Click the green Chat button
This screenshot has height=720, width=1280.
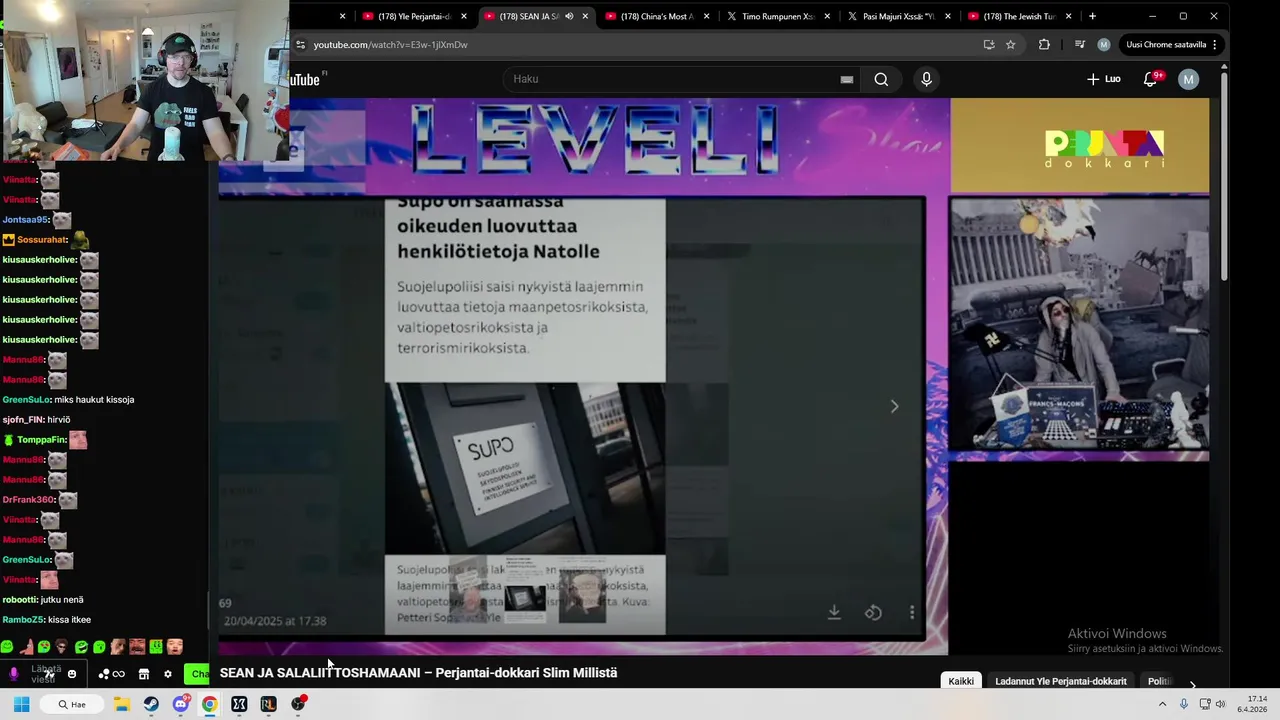tap(198, 674)
